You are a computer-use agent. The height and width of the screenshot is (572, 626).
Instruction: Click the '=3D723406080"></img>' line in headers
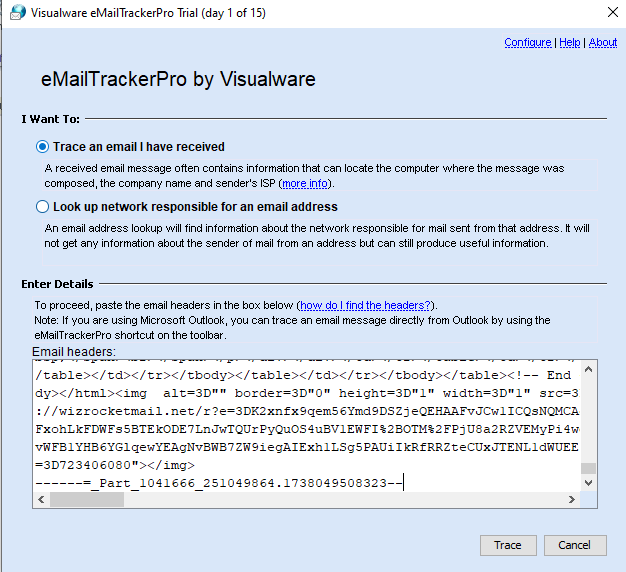pyautogui.click(x=115, y=465)
